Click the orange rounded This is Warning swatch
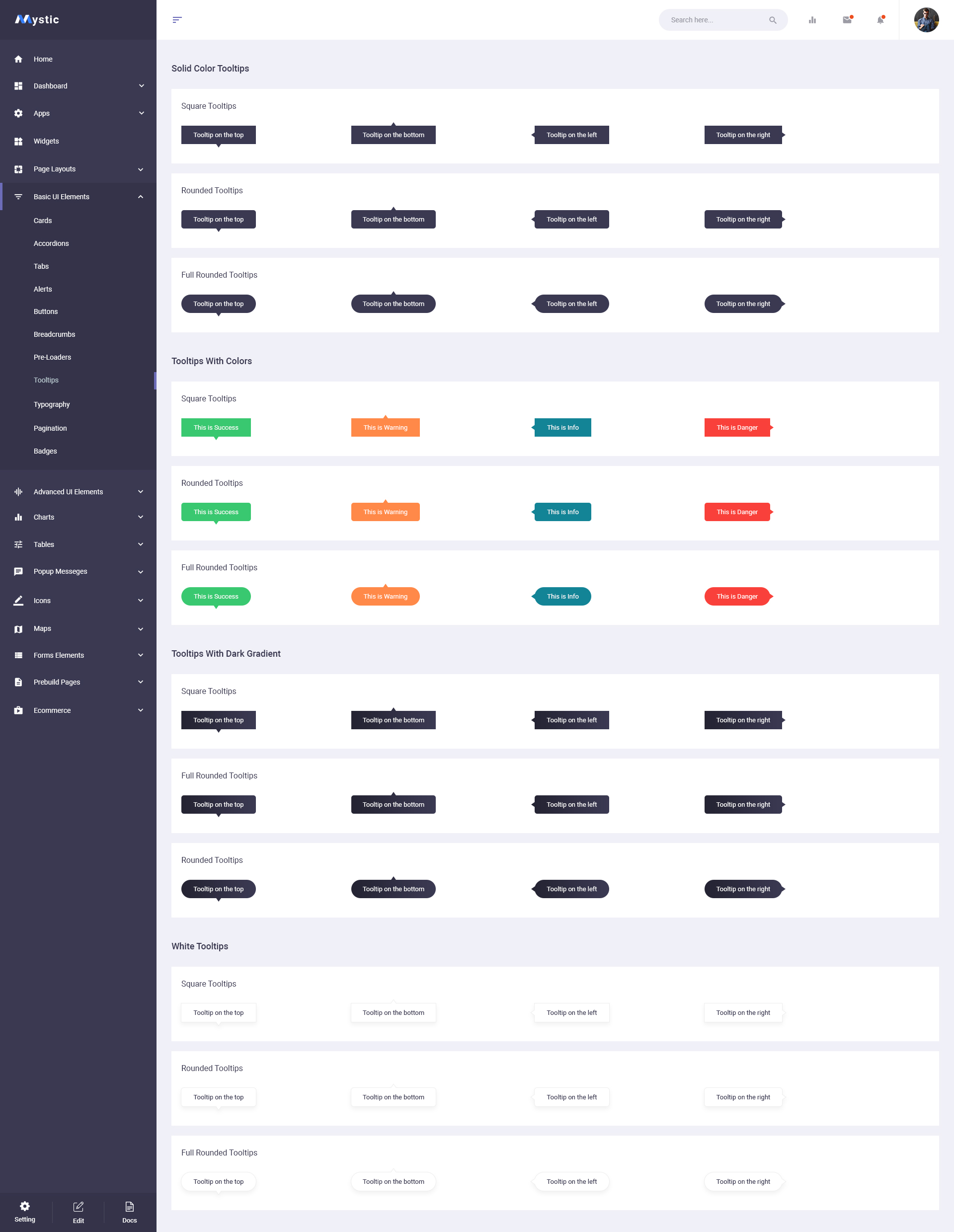Viewport: 954px width, 1232px height. (385, 512)
